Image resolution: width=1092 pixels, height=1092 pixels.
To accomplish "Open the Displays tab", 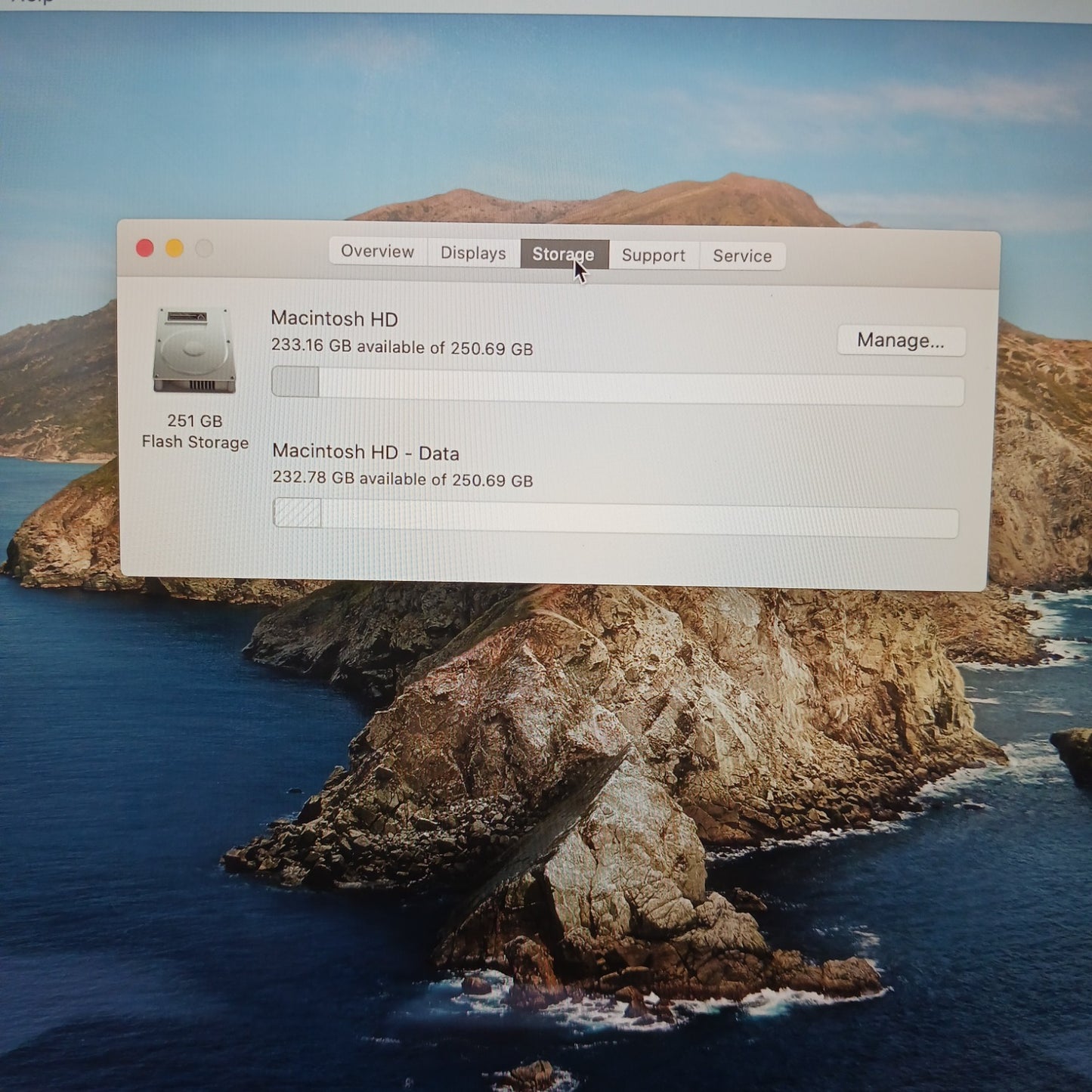I will tap(473, 253).
